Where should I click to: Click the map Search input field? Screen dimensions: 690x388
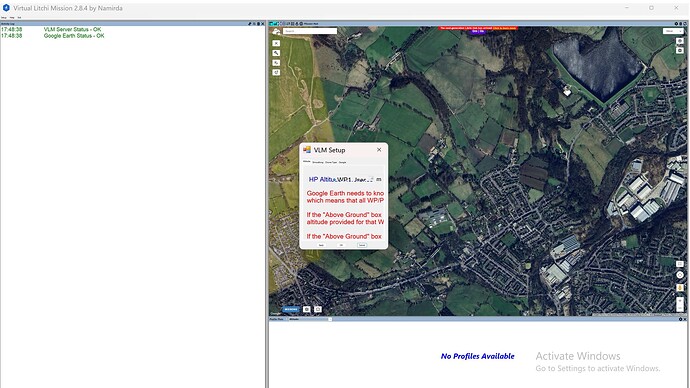[x=310, y=31]
